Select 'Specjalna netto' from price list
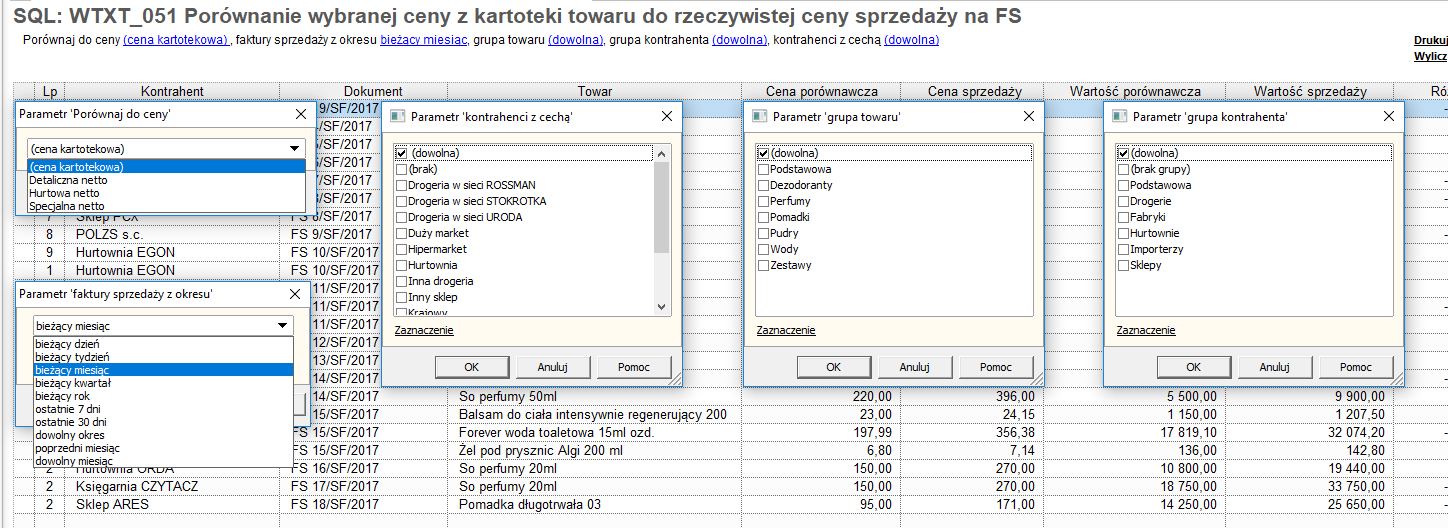Image resolution: width=1448 pixels, height=528 pixels. point(167,206)
